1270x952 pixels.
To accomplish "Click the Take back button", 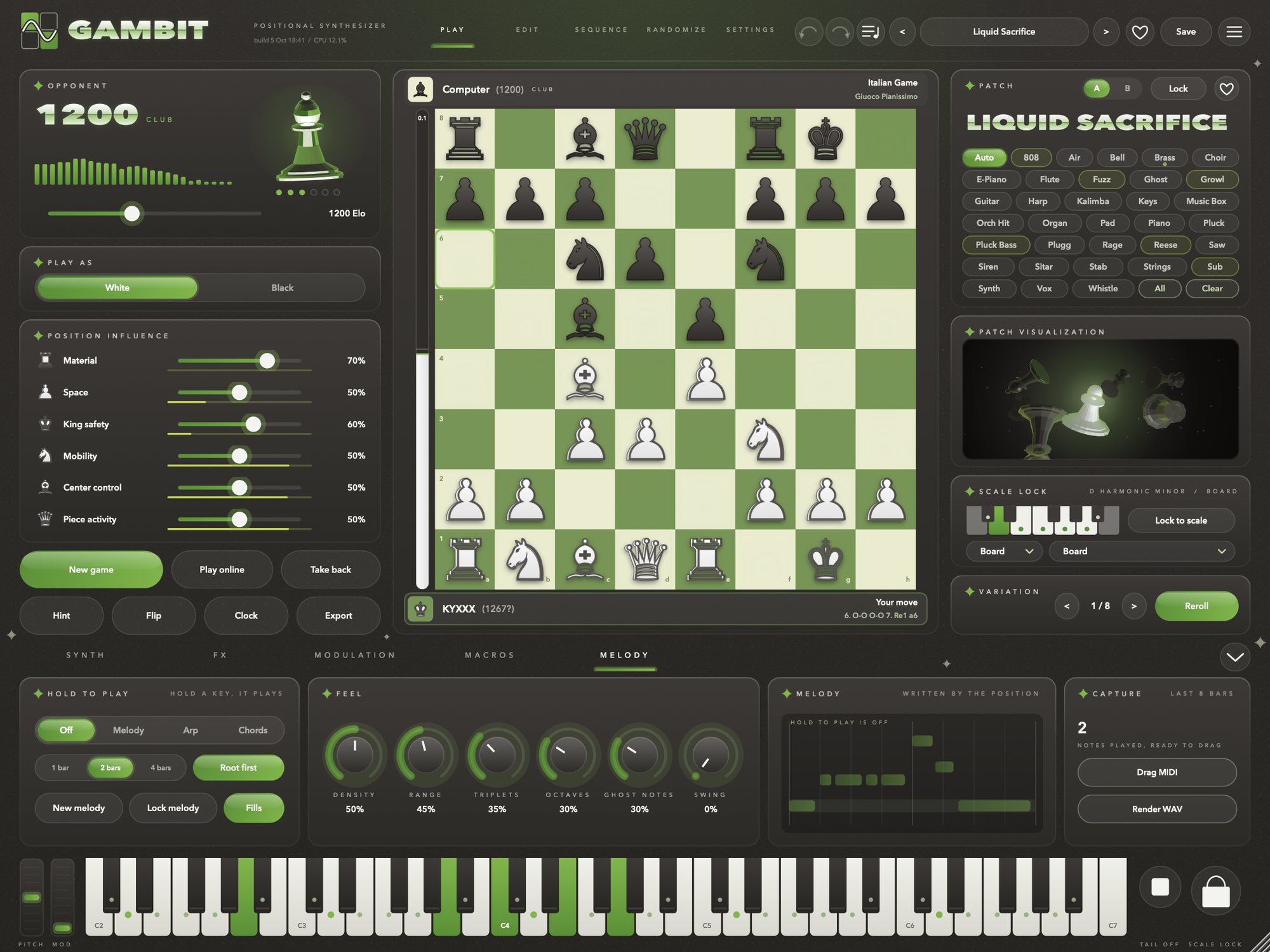I will pos(330,570).
